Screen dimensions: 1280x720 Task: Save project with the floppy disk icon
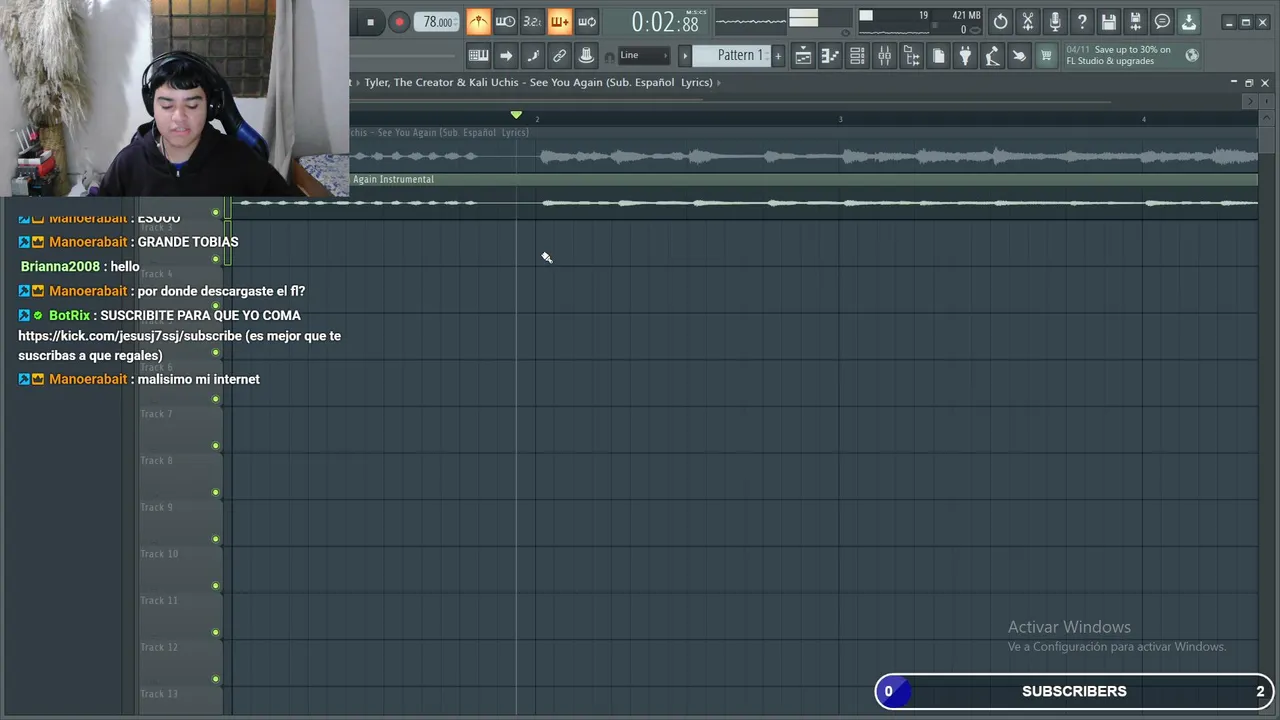click(1109, 22)
